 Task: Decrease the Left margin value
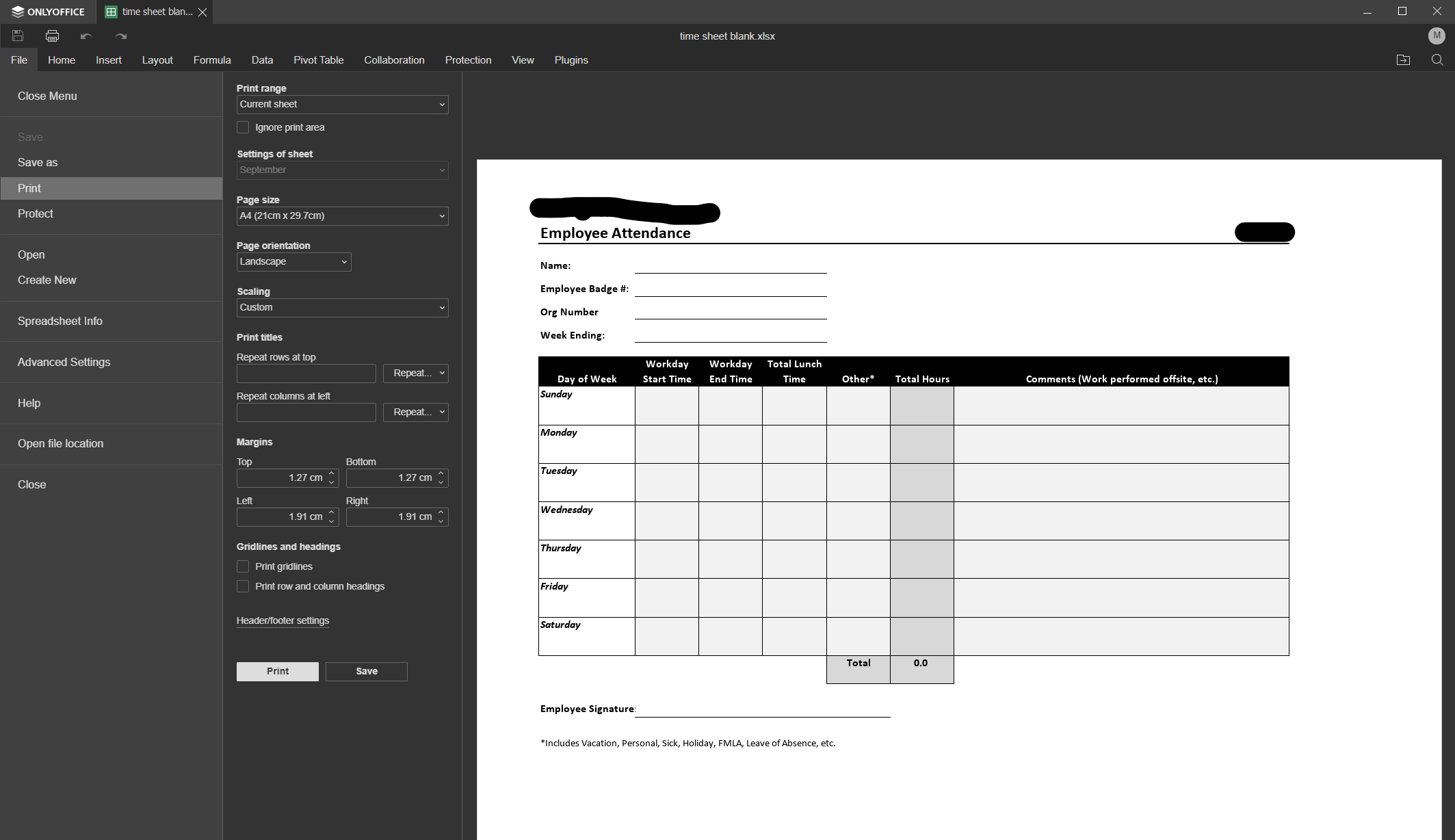tap(332, 521)
